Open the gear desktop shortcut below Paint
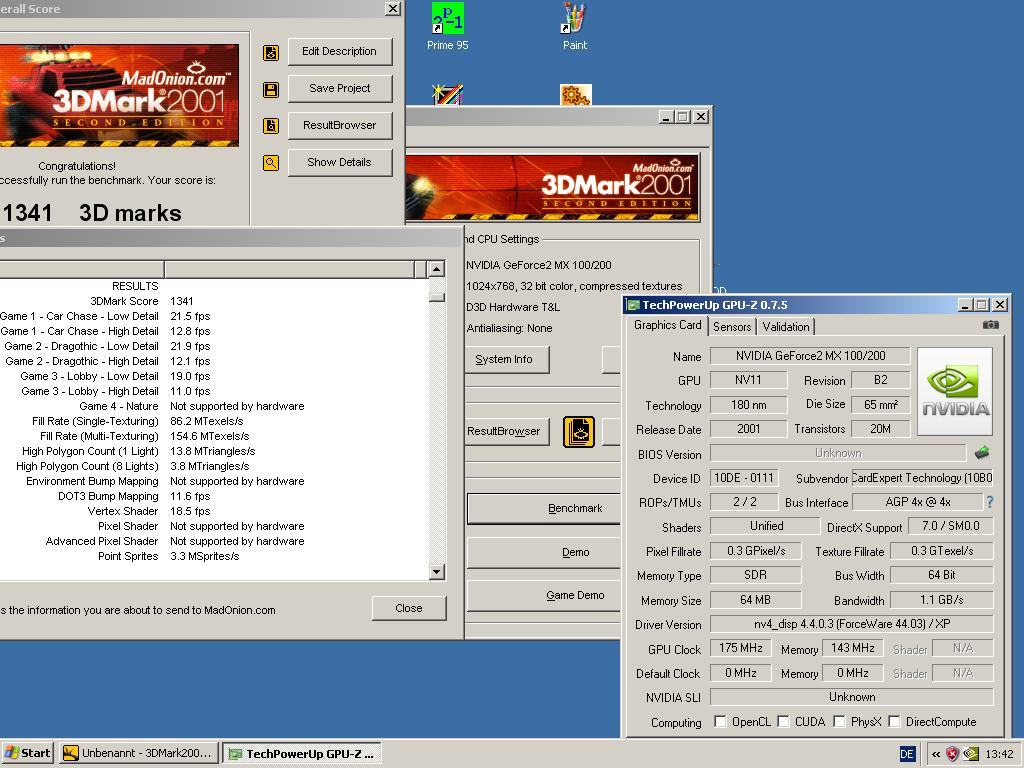 pyautogui.click(x=575, y=95)
